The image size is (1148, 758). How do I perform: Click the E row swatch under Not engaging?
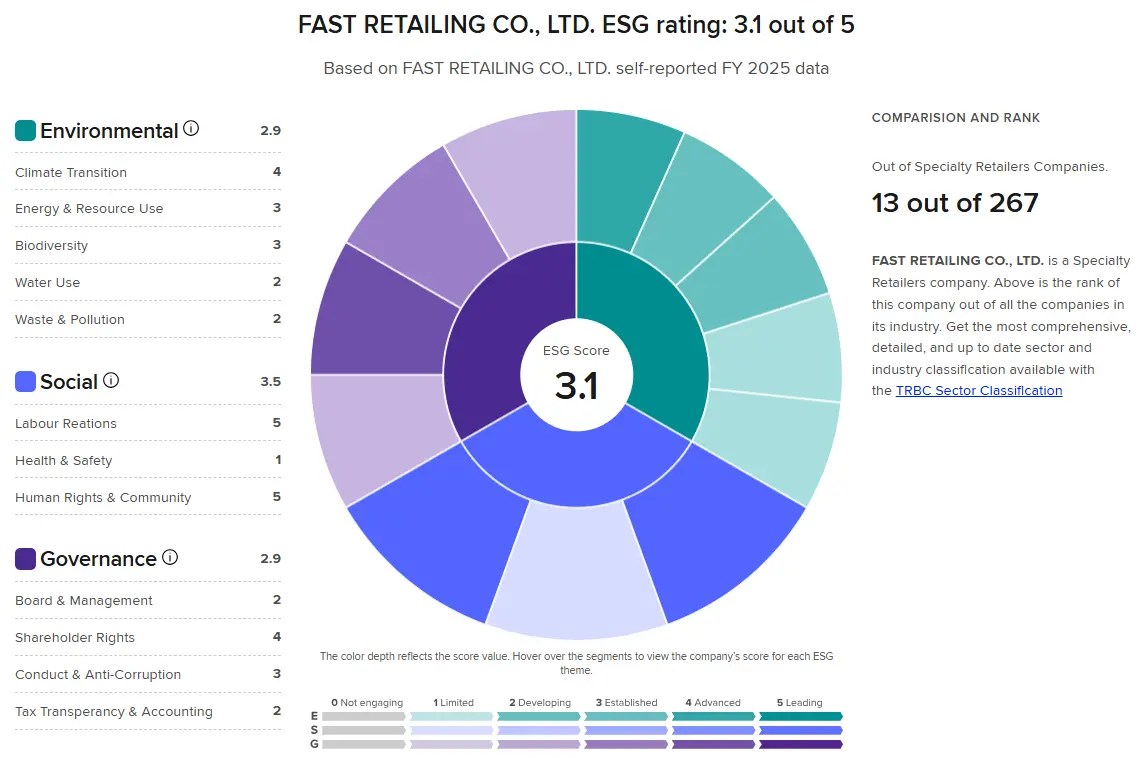click(x=364, y=716)
